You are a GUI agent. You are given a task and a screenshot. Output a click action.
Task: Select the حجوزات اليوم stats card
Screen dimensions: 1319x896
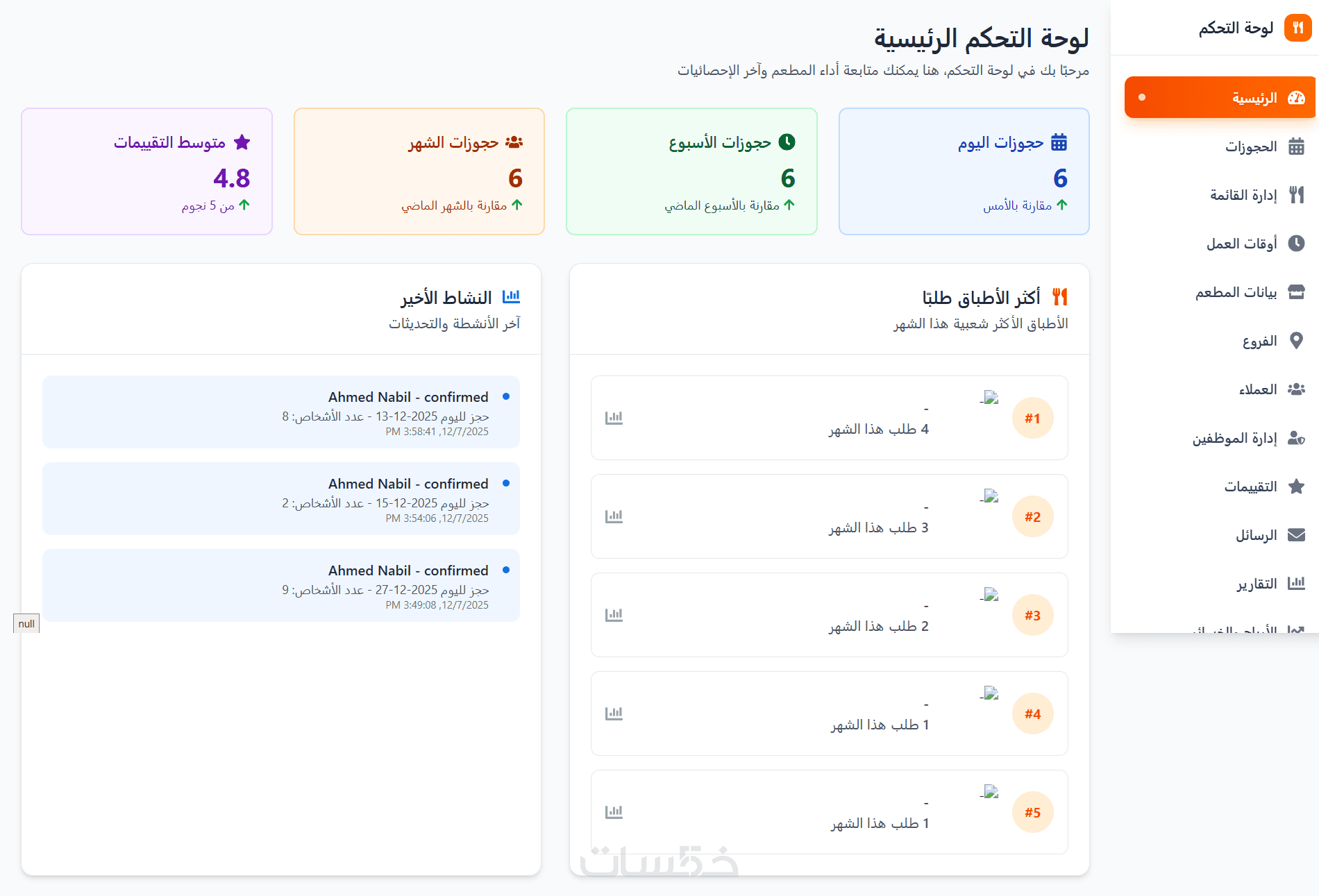click(964, 171)
